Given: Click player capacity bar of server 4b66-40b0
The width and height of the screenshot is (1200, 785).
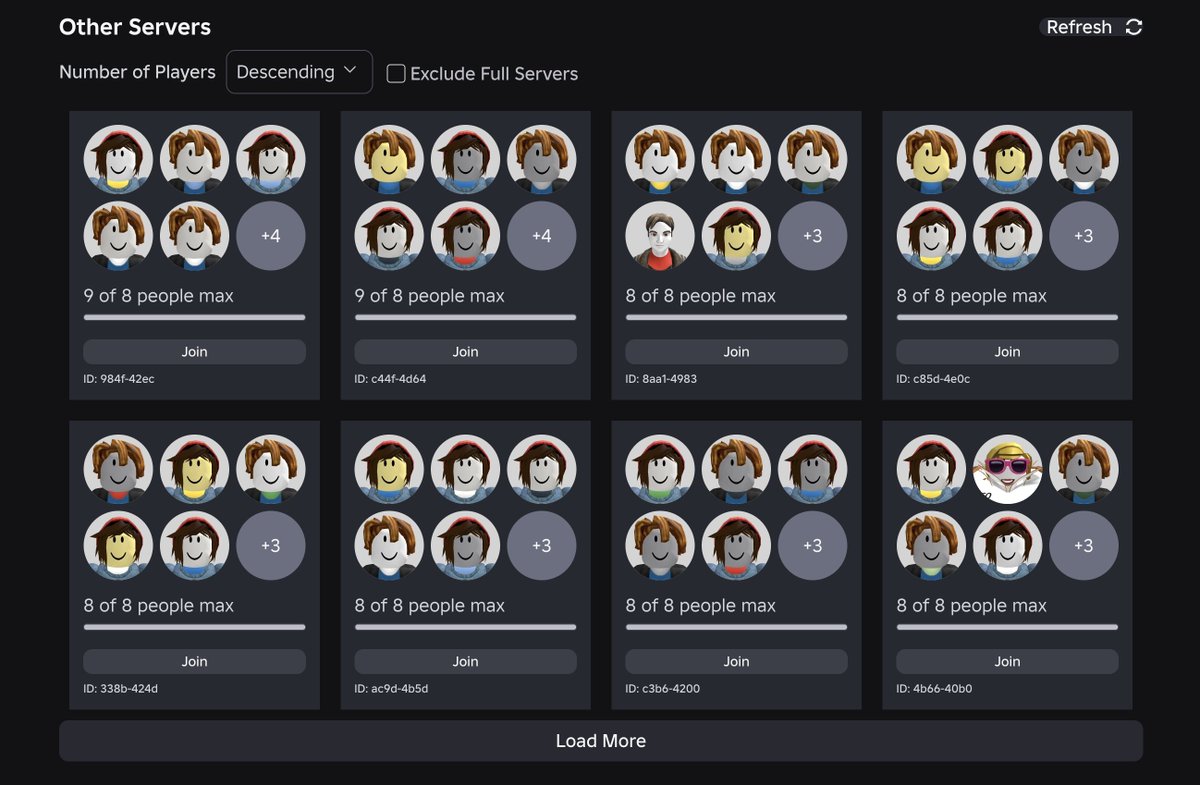Looking at the screenshot, I should (1007, 627).
